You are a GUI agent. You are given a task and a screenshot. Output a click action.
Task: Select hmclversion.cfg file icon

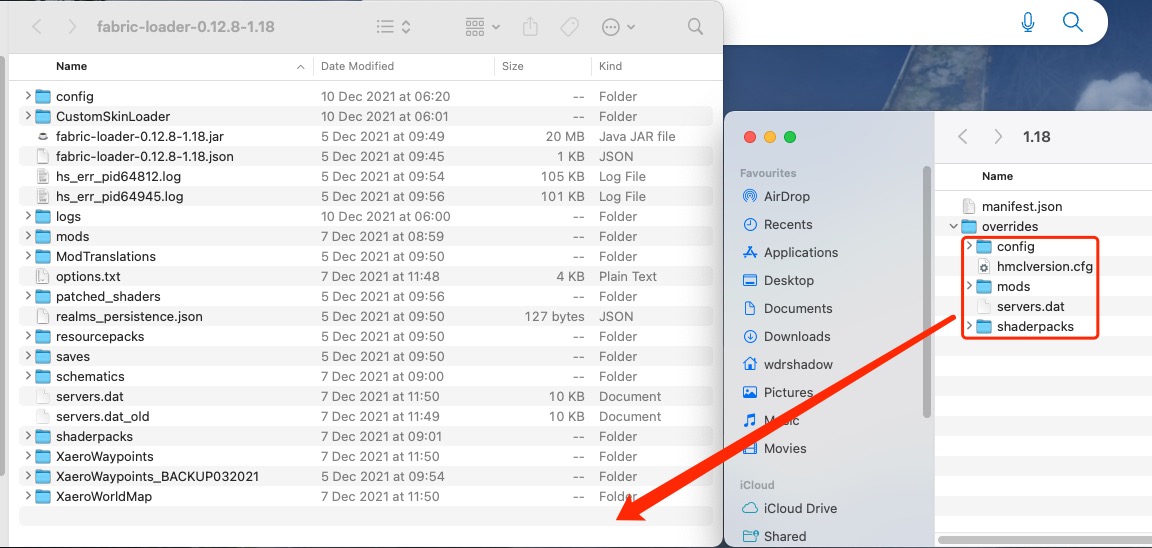point(984,267)
